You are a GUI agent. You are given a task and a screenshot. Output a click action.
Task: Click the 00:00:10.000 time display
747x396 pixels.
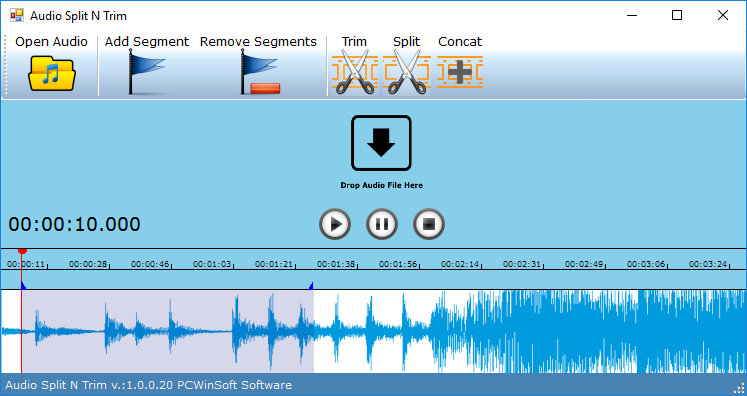(x=74, y=224)
